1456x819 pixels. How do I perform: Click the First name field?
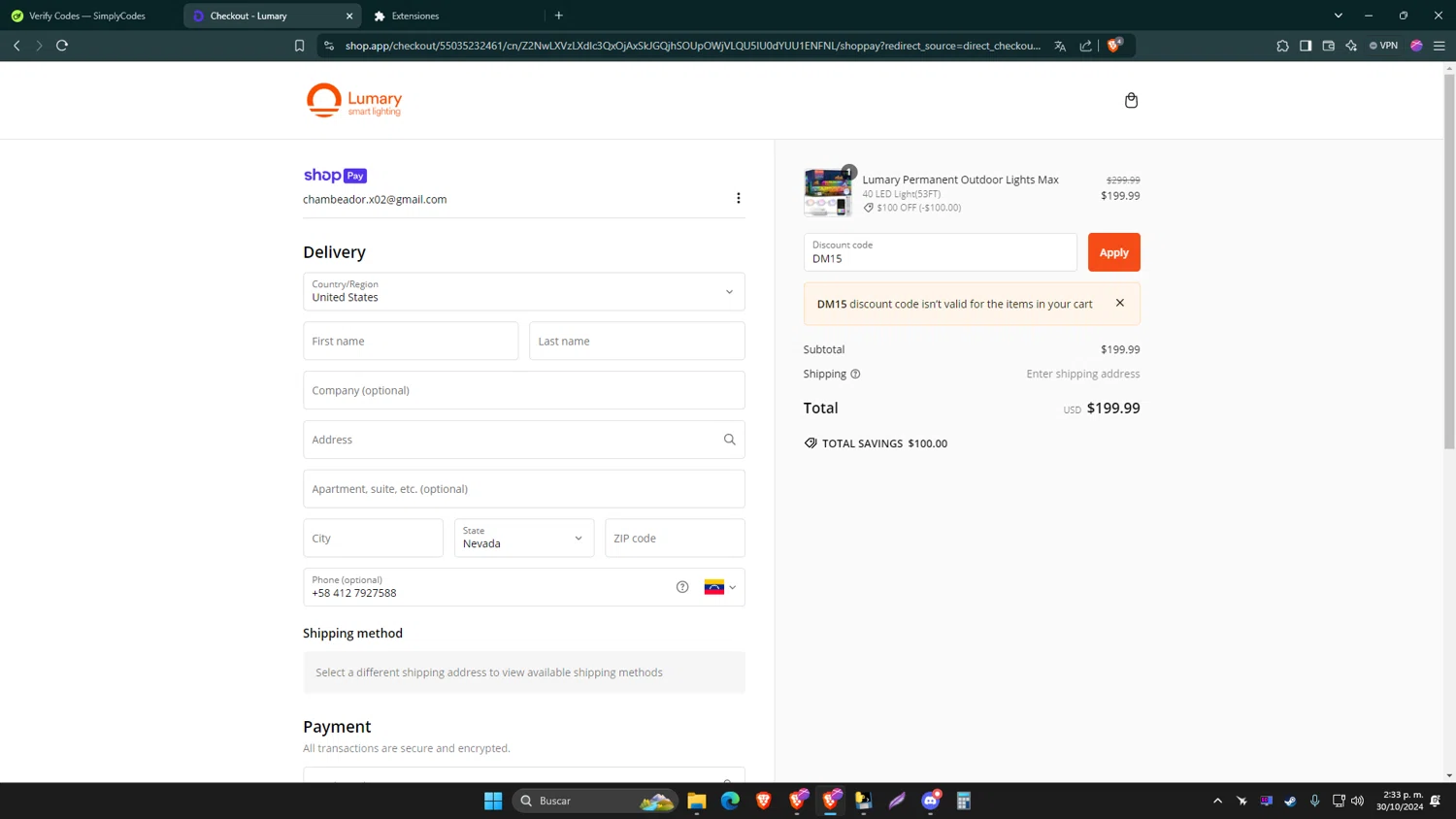pos(411,341)
